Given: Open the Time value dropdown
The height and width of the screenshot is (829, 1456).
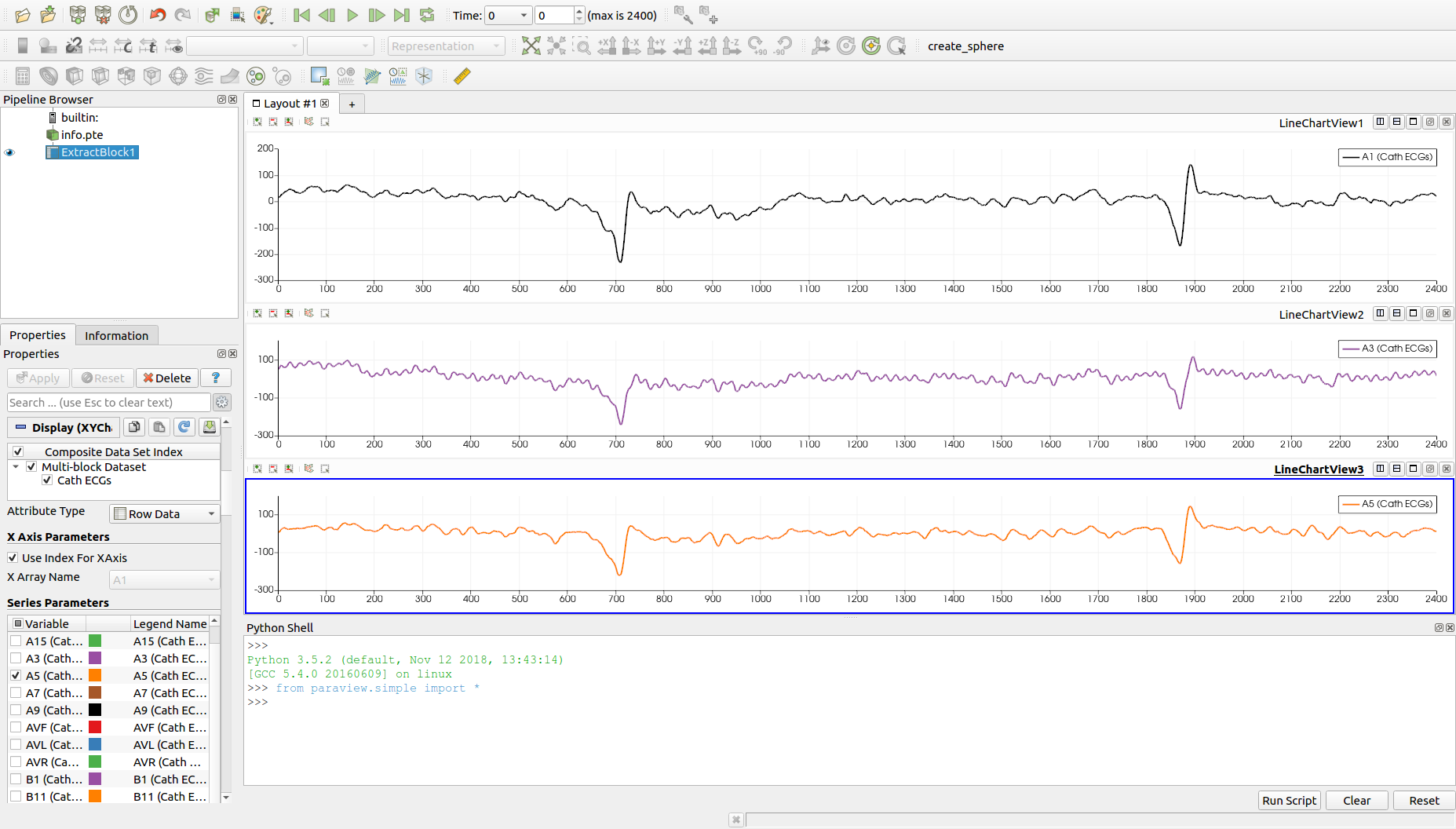Looking at the screenshot, I should click(524, 16).
